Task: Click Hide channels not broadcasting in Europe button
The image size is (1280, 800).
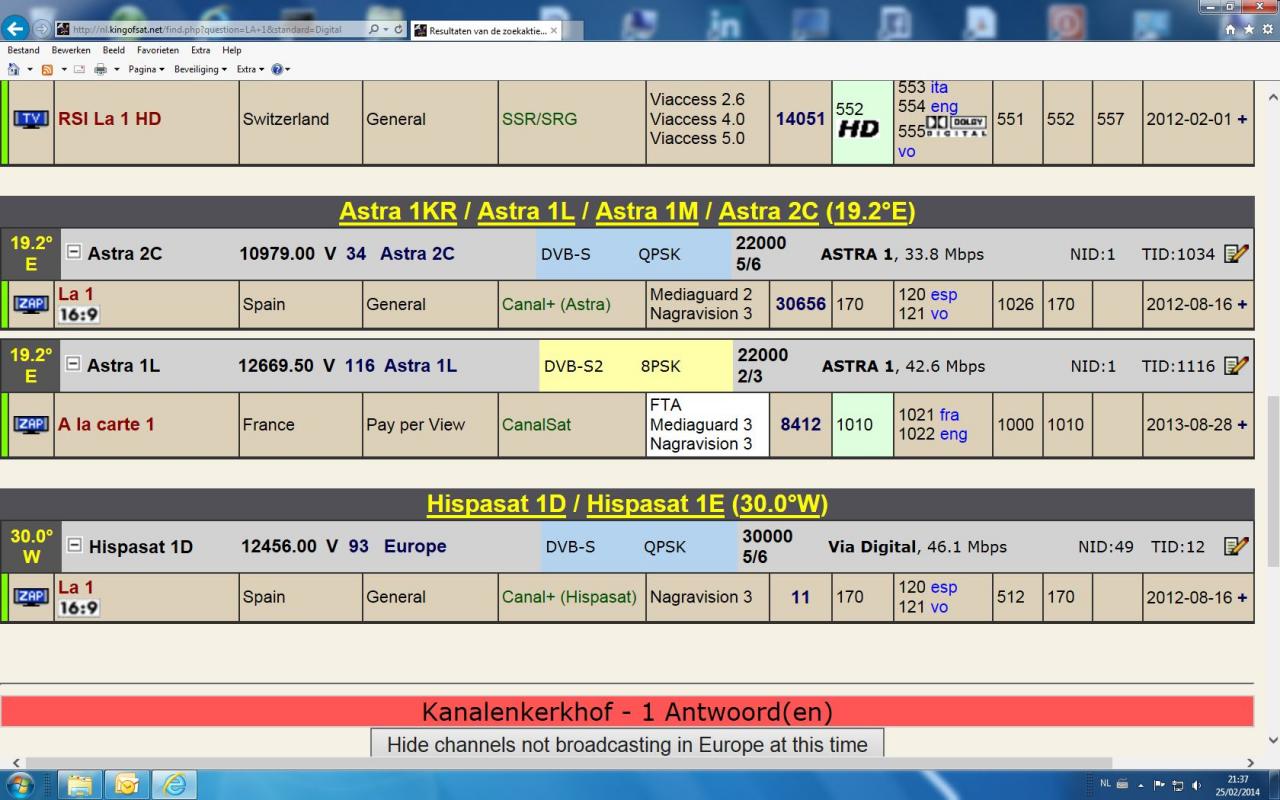Action: 627,744
